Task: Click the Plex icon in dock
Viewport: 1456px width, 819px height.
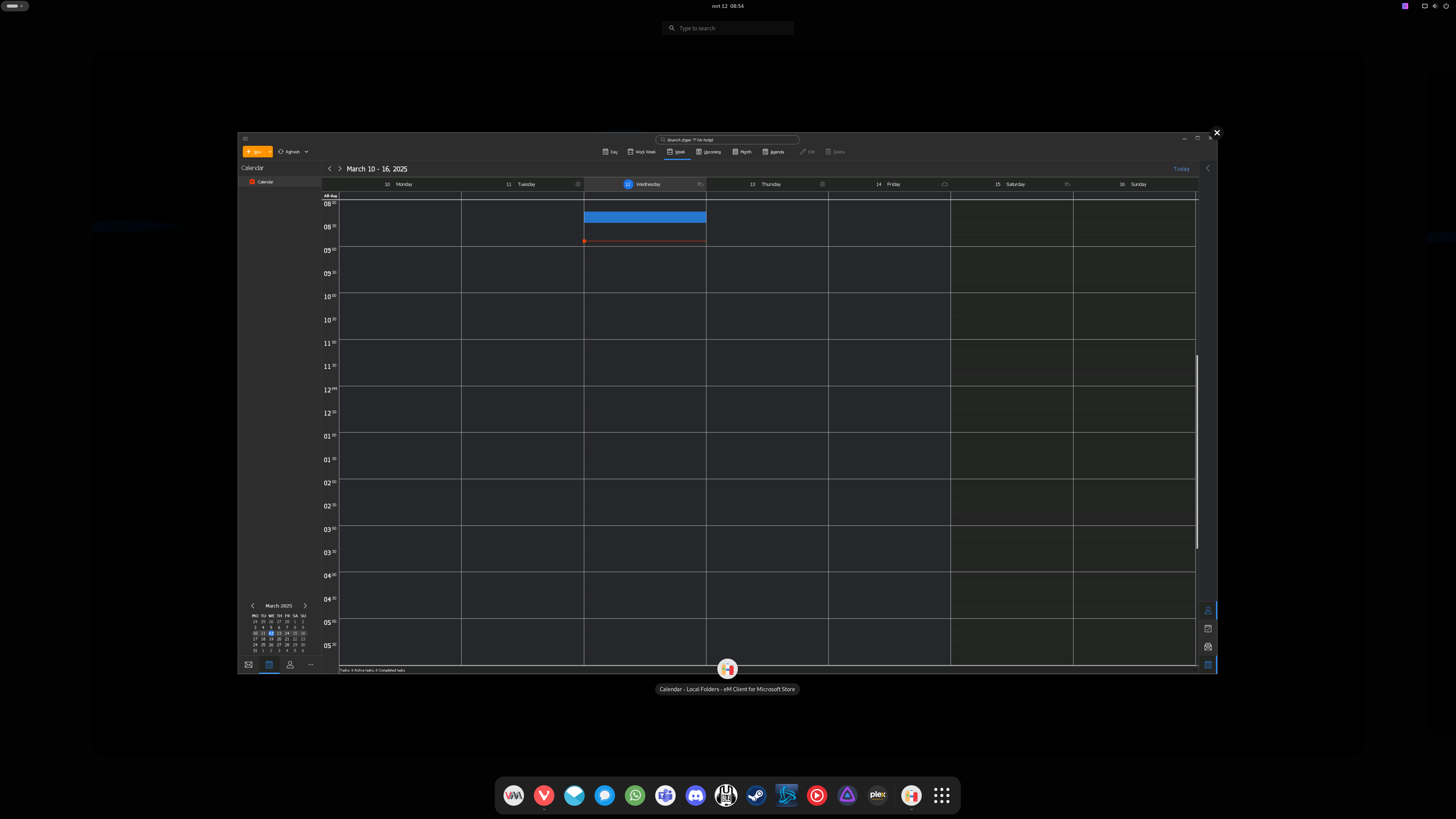Action: (x=877, y=795)
